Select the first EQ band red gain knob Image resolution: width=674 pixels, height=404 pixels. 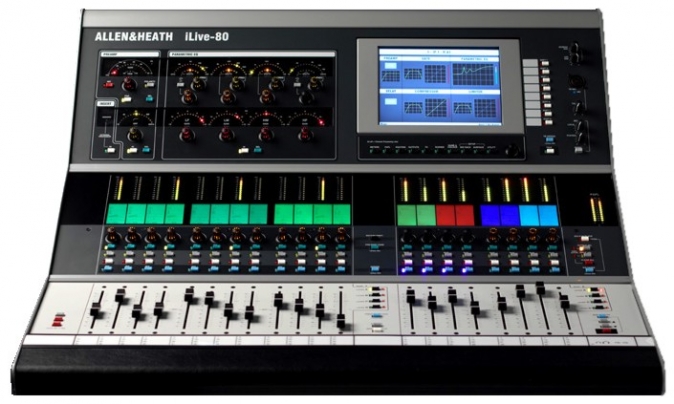pos(187,135)
